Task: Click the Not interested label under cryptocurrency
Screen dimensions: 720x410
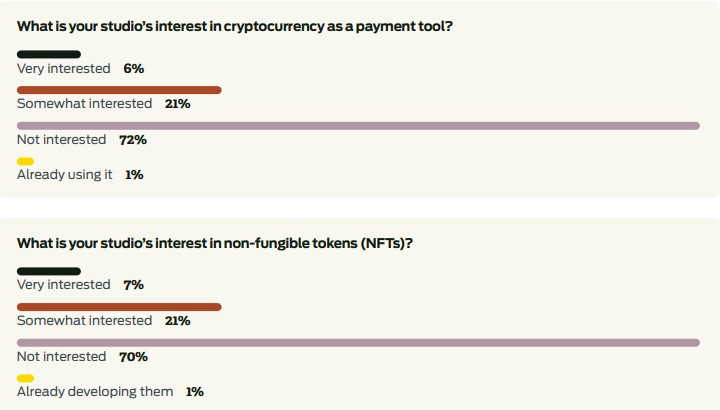Action: coord(61,140)
